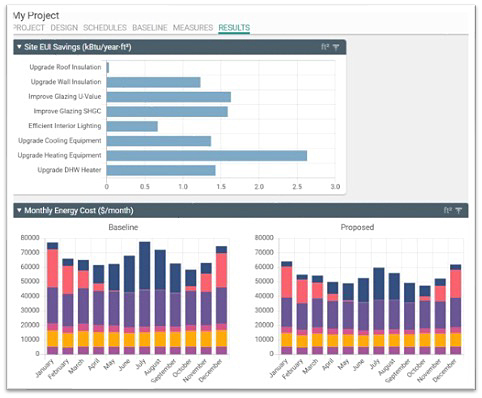The width and height of the screenshot is (482, 398).
Task: Click the March bar in Baseline chart
Action: [83, 307]
